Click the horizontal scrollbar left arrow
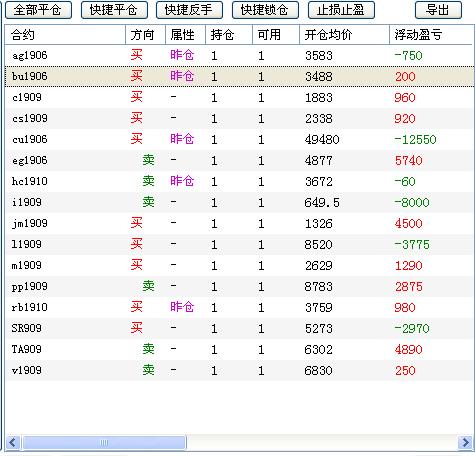 (x=13, y=443)
